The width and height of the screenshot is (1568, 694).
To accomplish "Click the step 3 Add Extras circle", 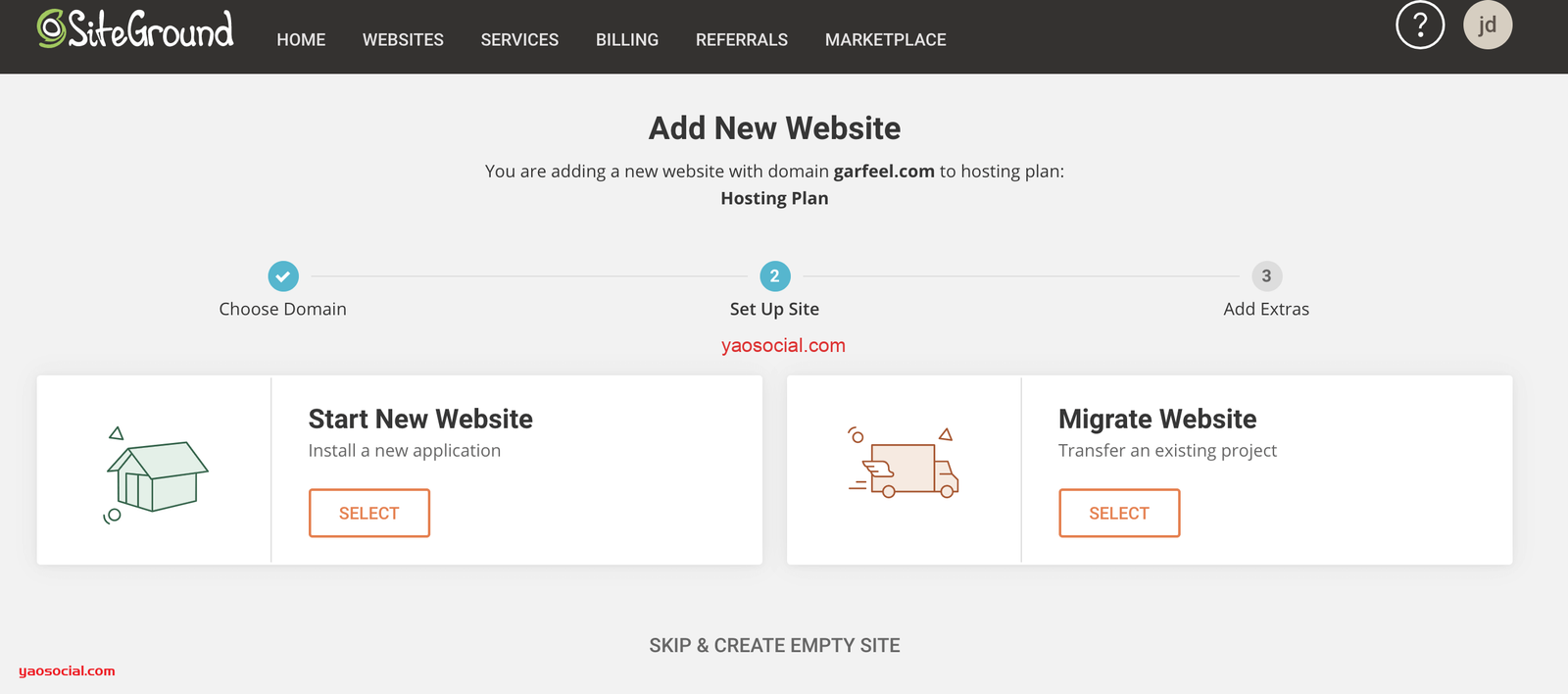I will click(1266, 276).
